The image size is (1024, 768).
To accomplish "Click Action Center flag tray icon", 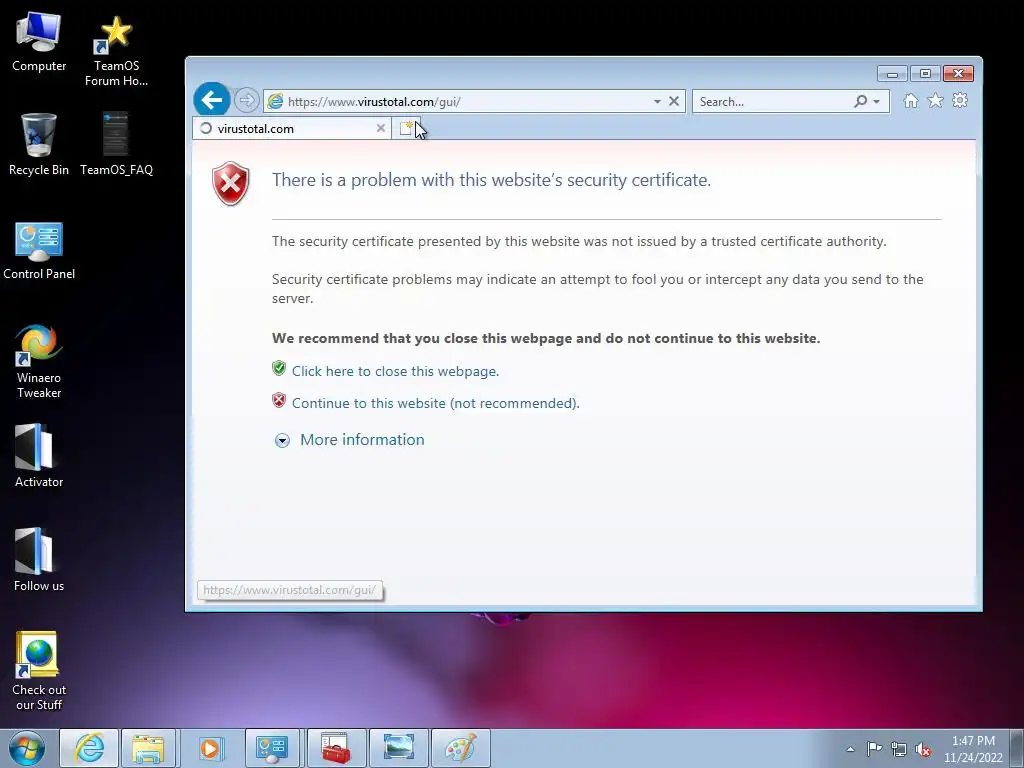I will (874, 749).
